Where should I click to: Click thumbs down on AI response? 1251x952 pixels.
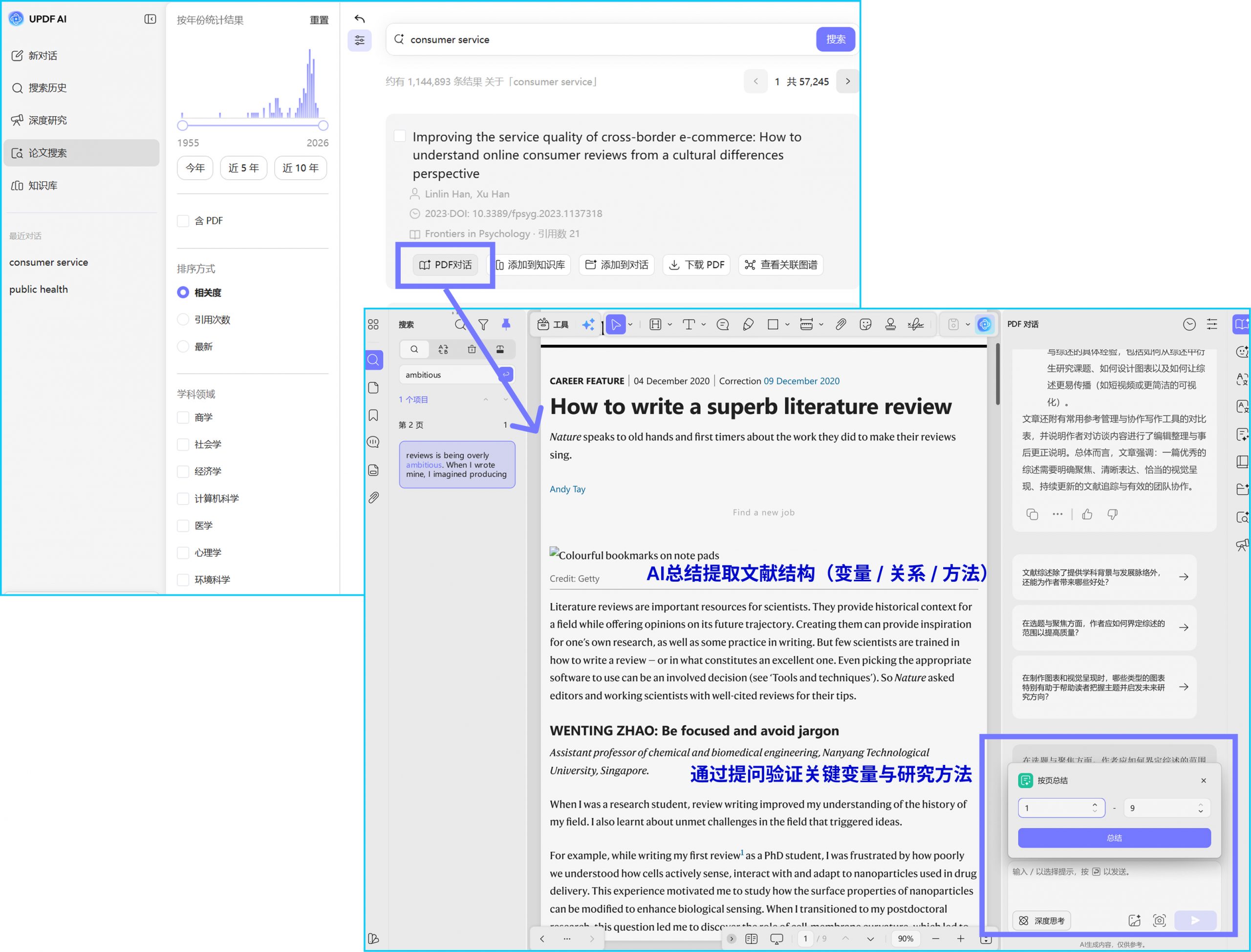(x=1113, y=514)
